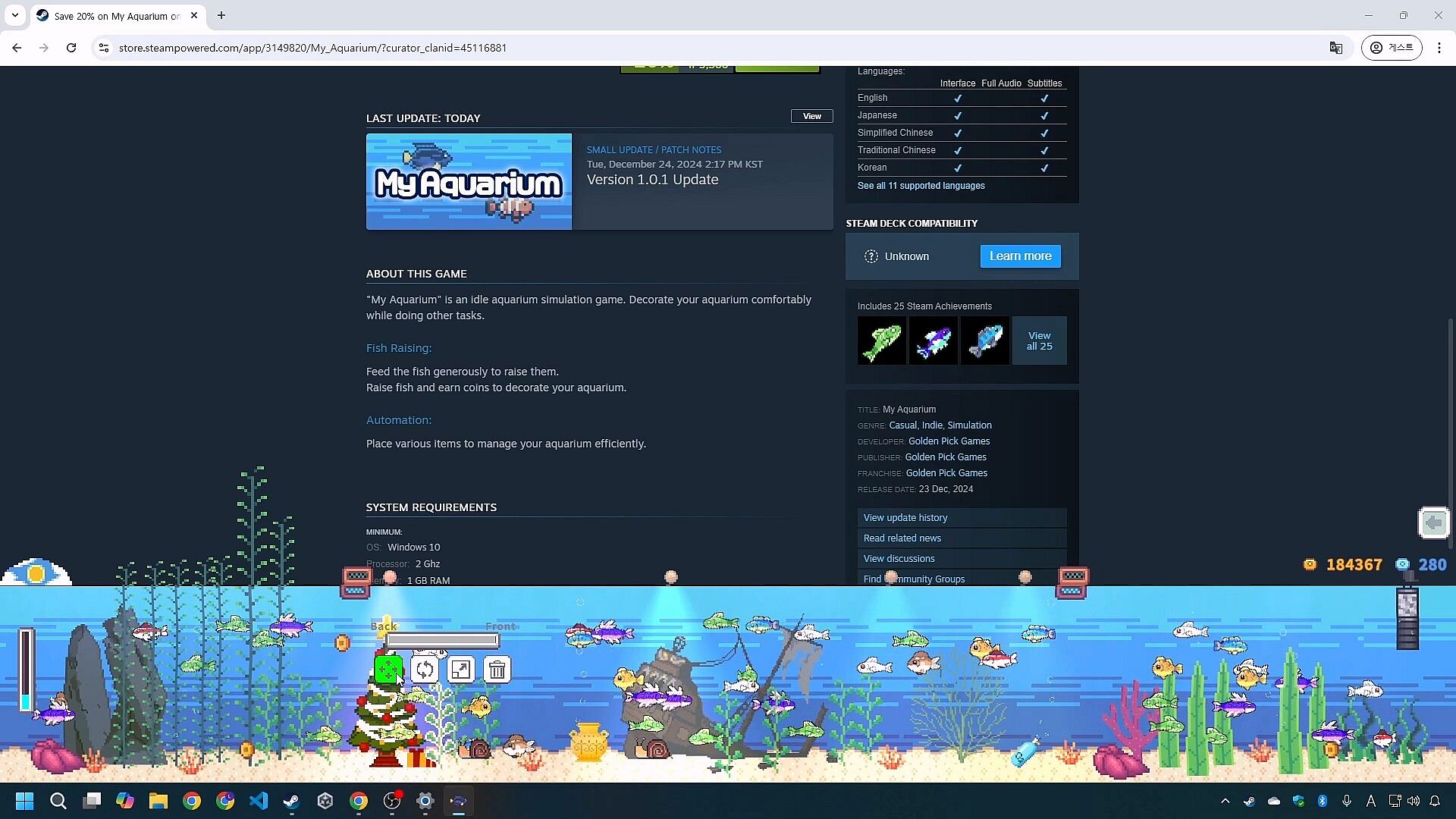Click the Back-Front depth slider bar
This screenshot has height=819, width=1456.
click(x=442, y=642)
